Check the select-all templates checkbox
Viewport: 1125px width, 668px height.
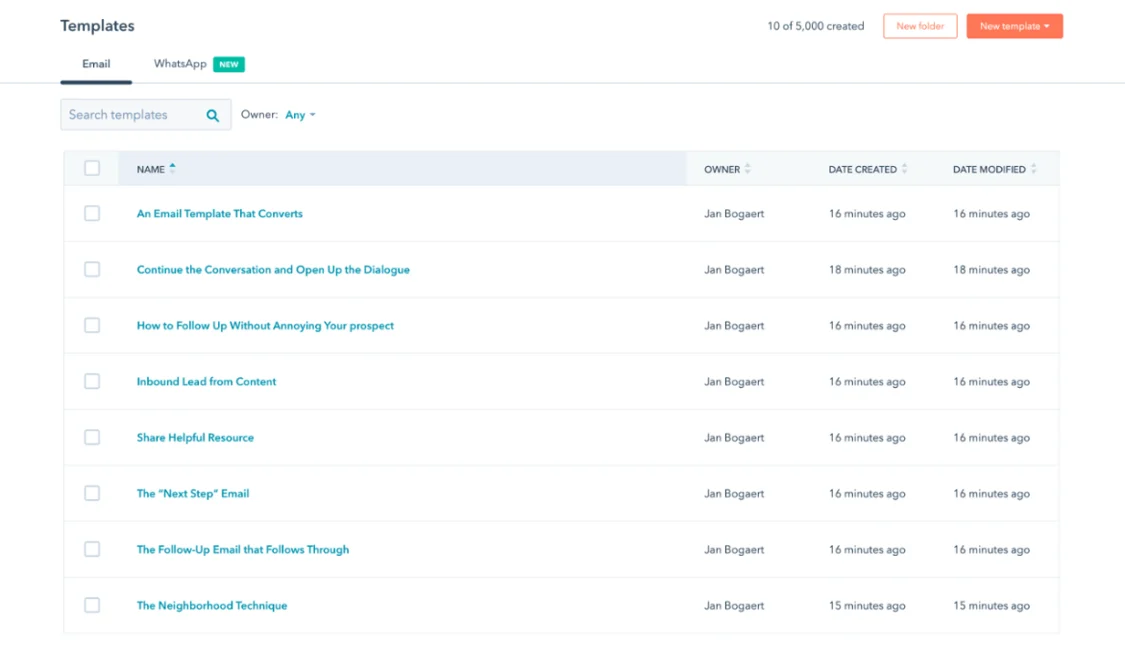pos(92,168)
